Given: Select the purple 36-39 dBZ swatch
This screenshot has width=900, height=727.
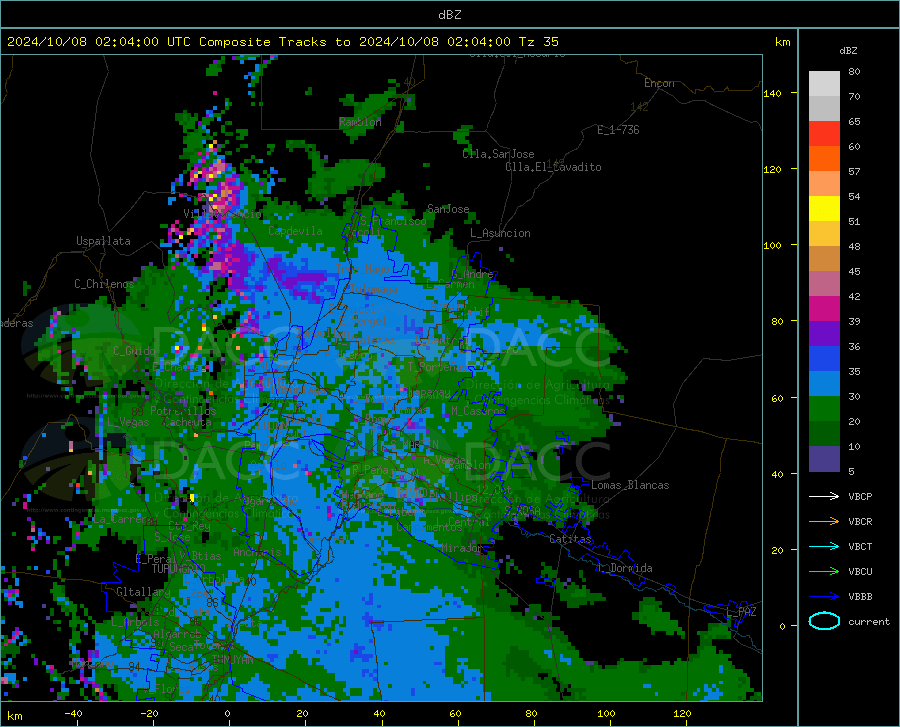Looking at the screenshot, I should click(x=824, y=334).
